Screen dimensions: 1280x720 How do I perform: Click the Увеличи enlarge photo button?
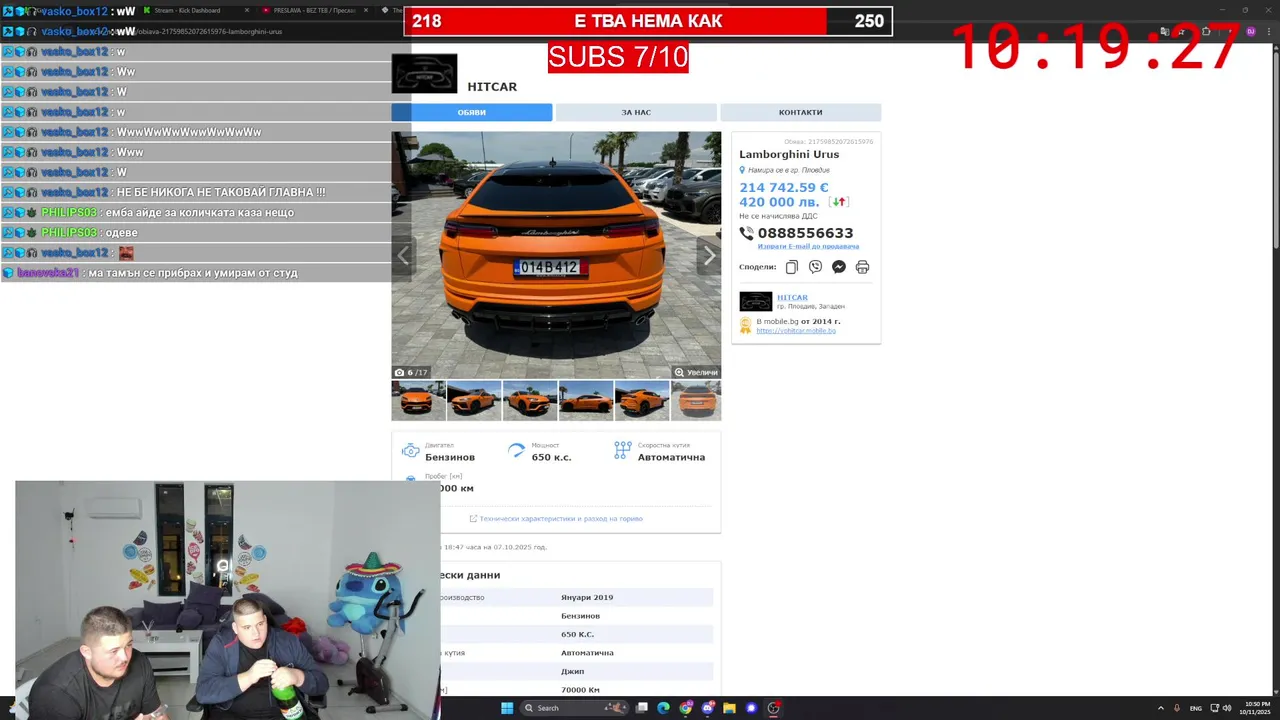(x=696, y=372)
